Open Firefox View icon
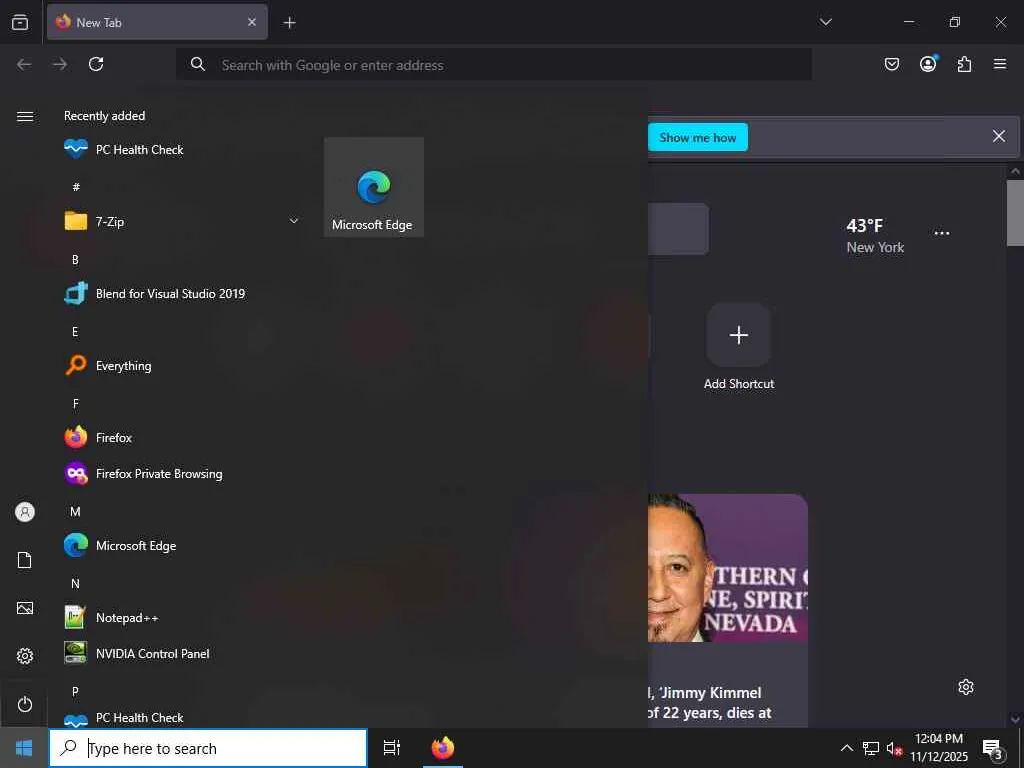Viewport: 1024px width, 768px height. tap(20, 22)
